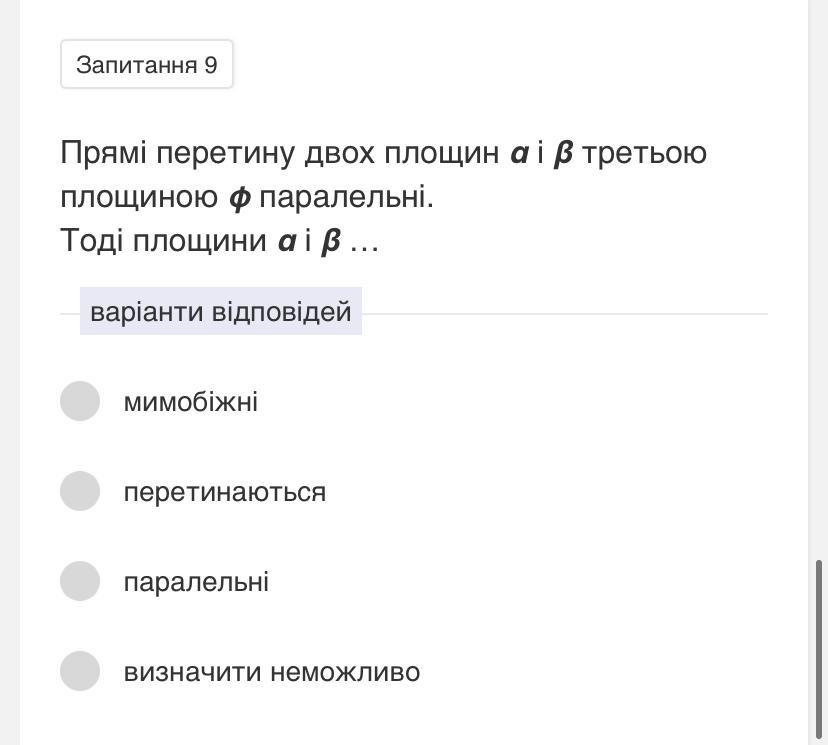Select the radio button for "мимобіжні"
The image size is (828, 745).
pyautogui.click(x=80, y=401)
